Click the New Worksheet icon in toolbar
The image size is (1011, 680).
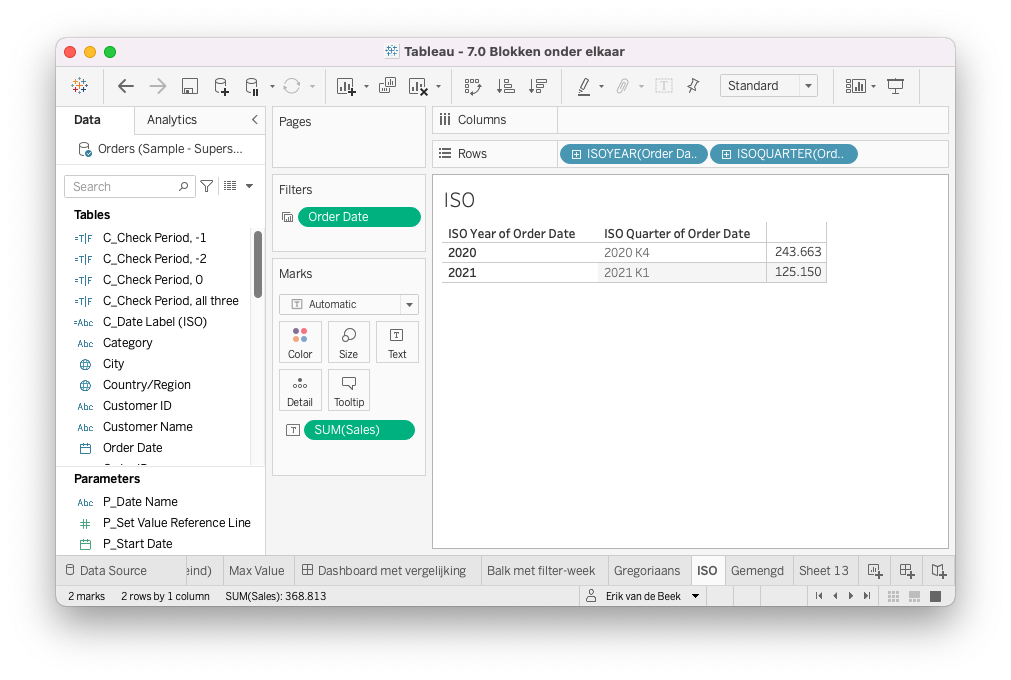coord(346,86)
